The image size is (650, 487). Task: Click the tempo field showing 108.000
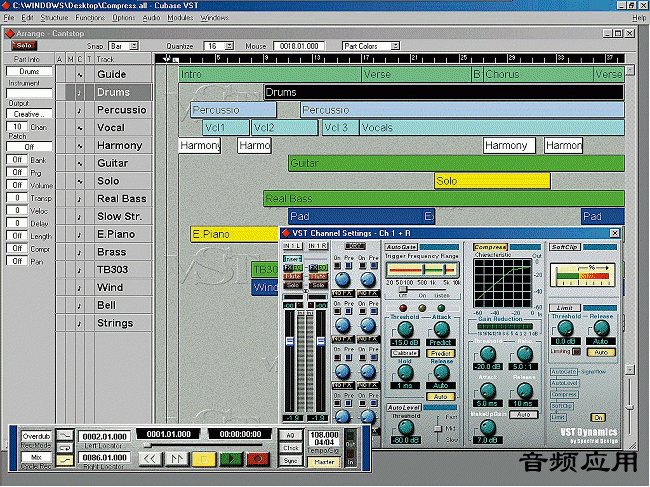[324, 435]
